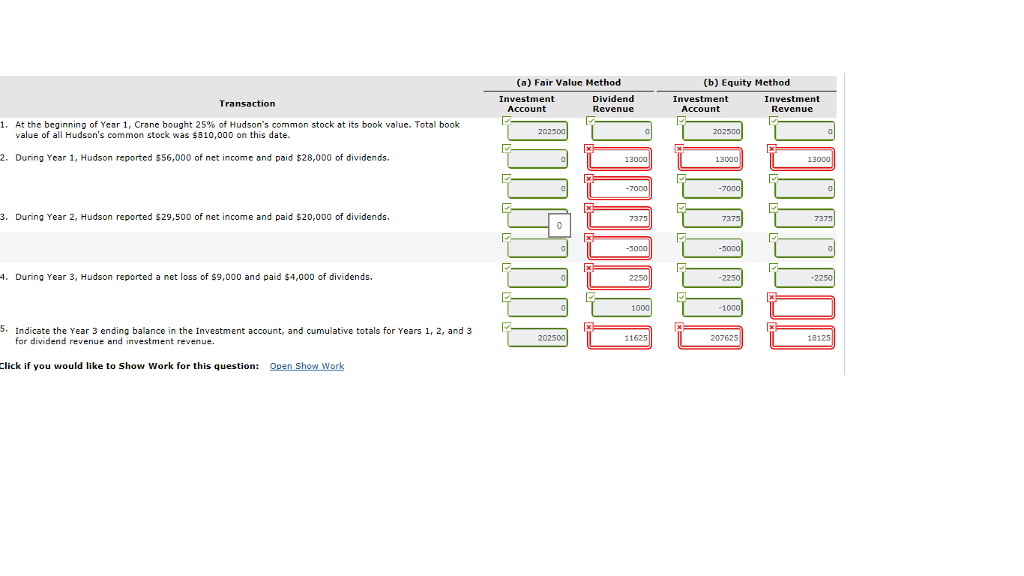Viewport: 1024px width, 576px height.
Task: Click the empty Investment Revenue input box
Action: click(802, 308)
